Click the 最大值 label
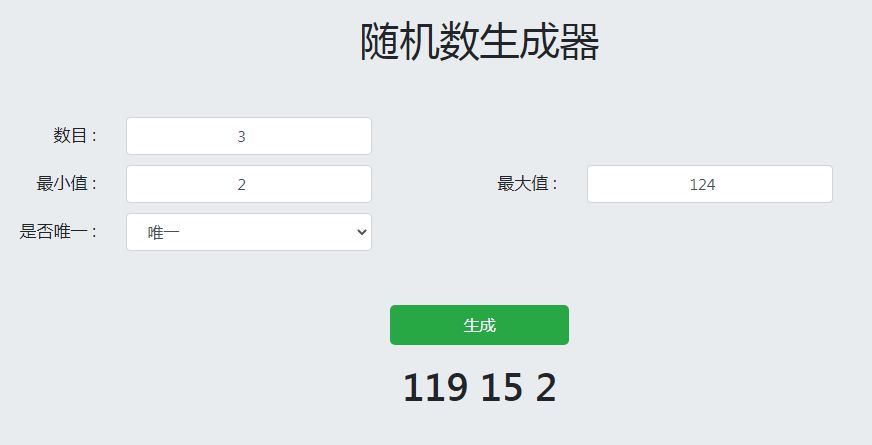The image size is (872, 445). coord(527,184)
